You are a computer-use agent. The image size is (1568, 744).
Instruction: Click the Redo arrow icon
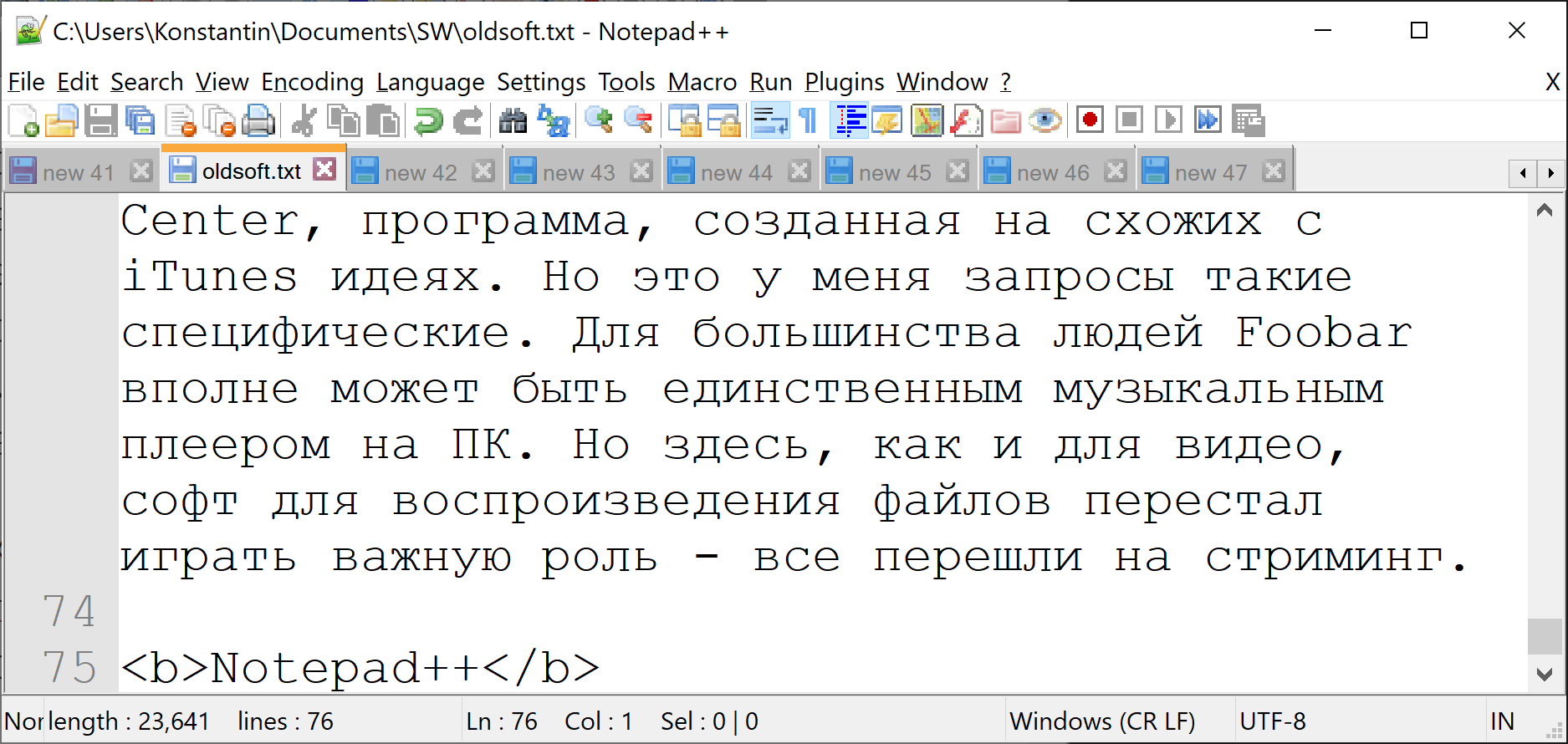point(467,121)
